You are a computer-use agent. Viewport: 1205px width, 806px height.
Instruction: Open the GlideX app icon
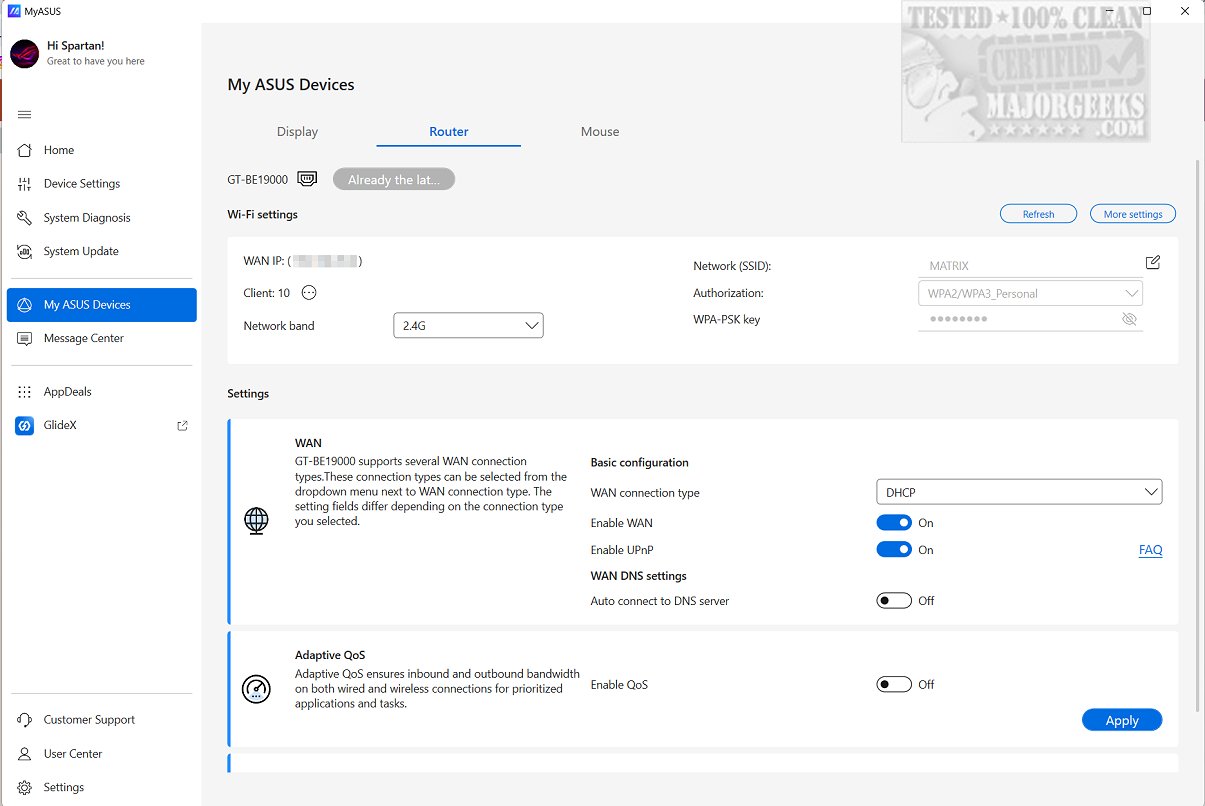click(x=25, y=426)
